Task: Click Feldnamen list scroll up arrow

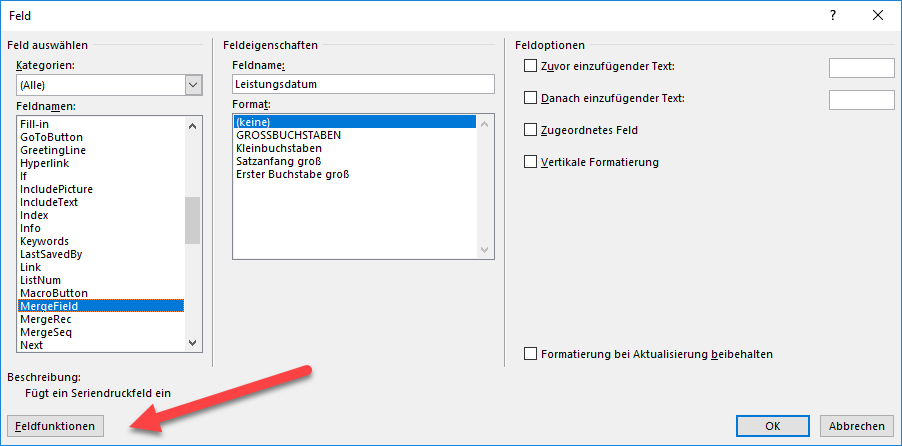Action: pos(193,125)
